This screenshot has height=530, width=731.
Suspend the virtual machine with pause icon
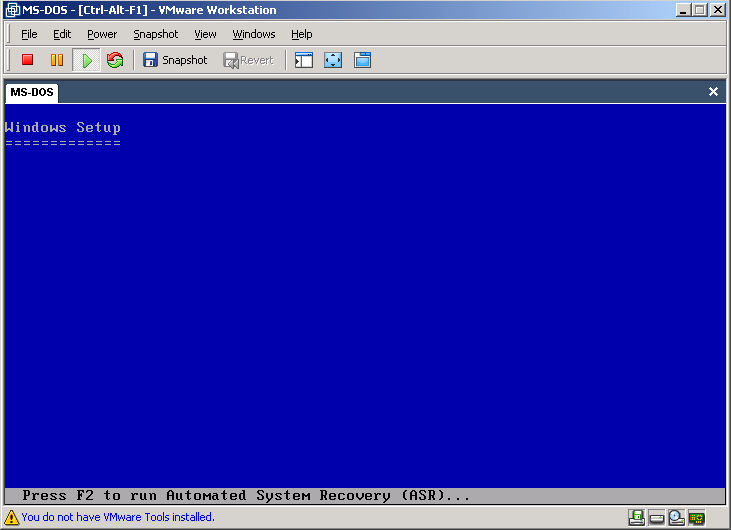[57, 60]
